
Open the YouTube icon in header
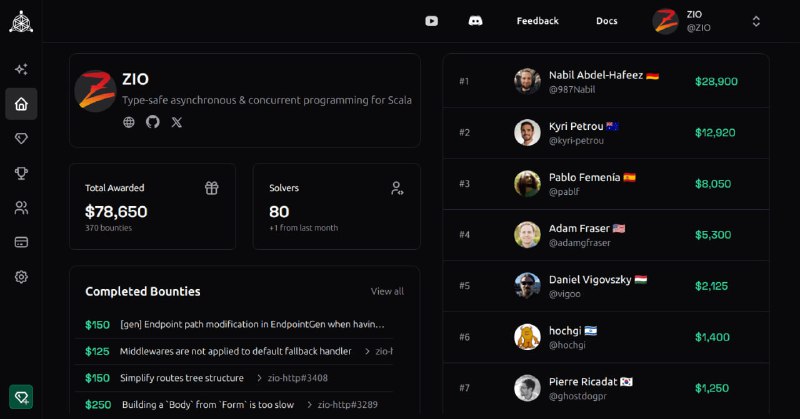tap(431, 21)
